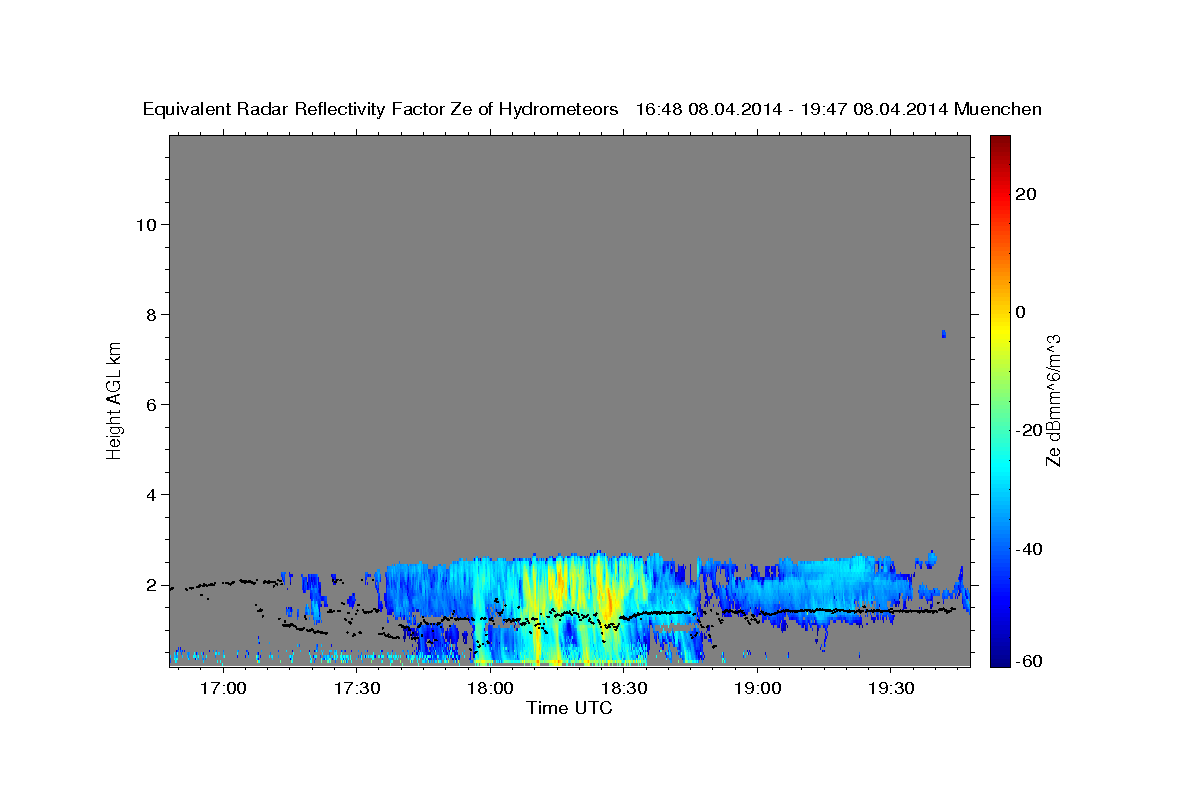Click the colorbar tick label 0
This screenshot has width=1200, height=800.
pos(1020,312)
